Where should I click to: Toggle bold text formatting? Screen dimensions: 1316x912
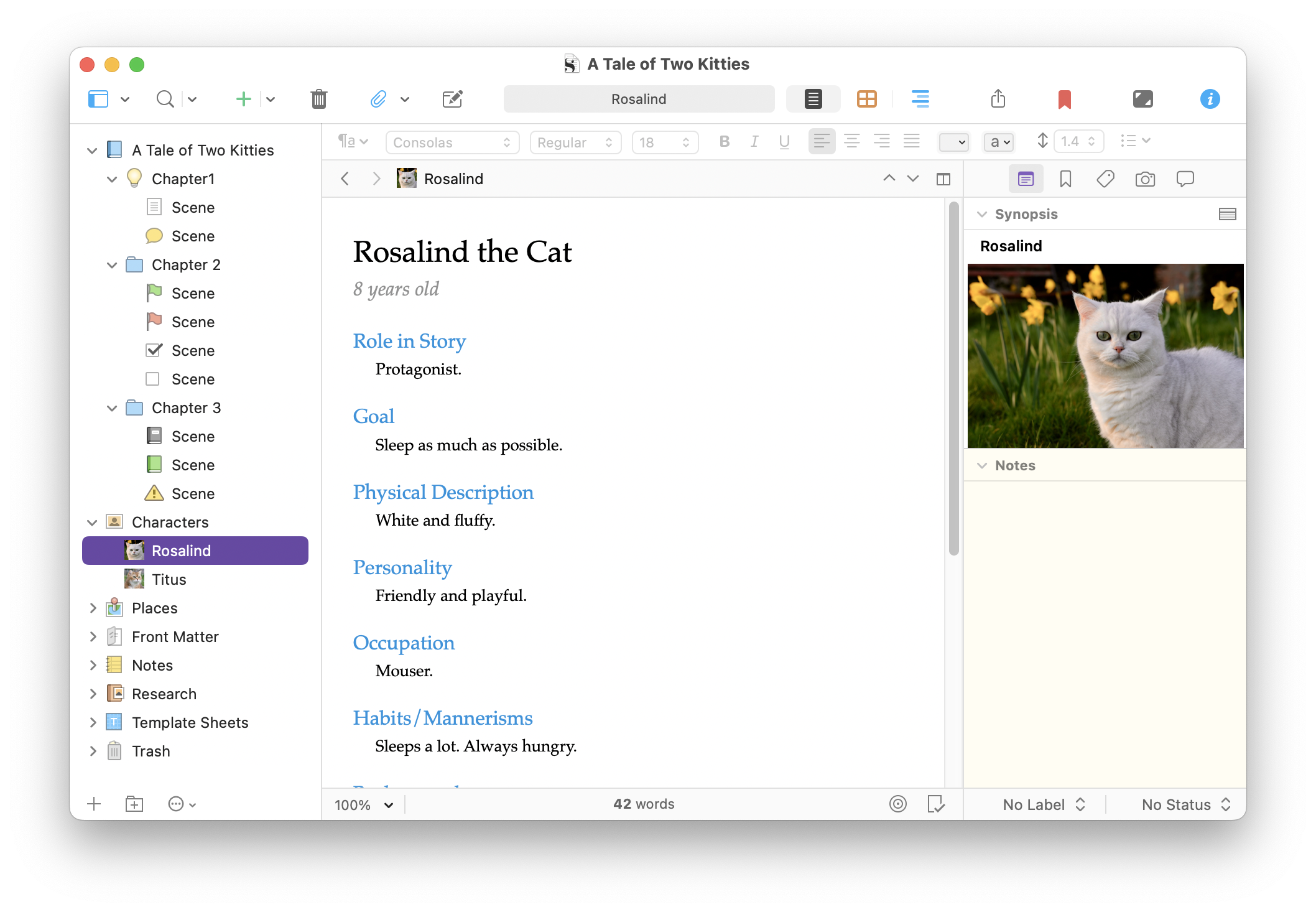click(x=724, y=142)
